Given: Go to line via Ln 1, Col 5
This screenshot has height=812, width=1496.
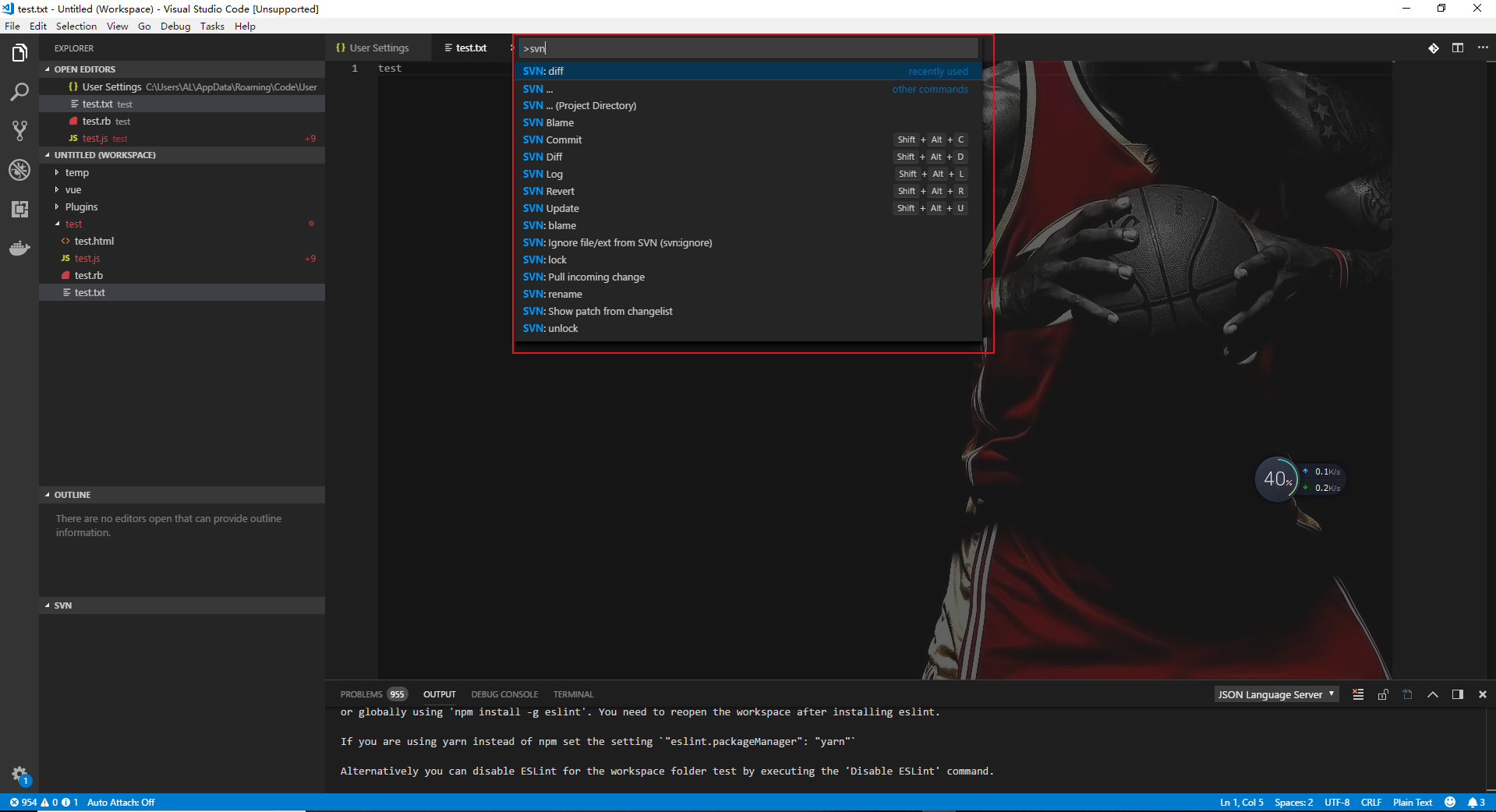Looking at the screenshot, I should click(1242, 803).
